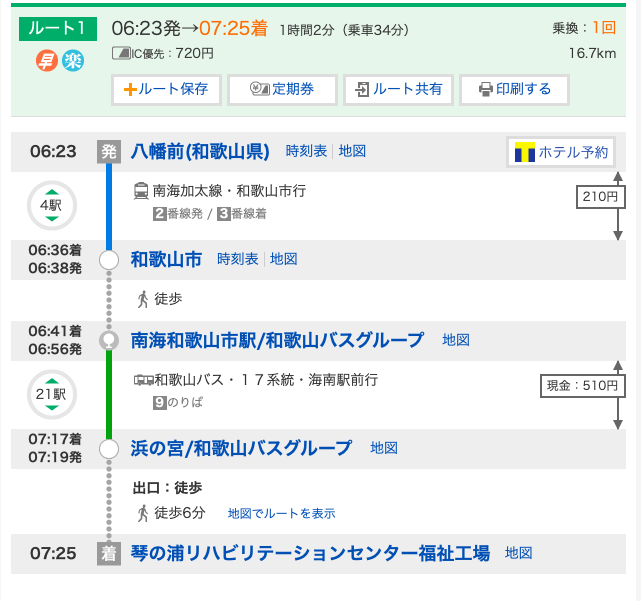Open the ホテル予約 hotel booking button
641x601 pixels.
[561, 152]
